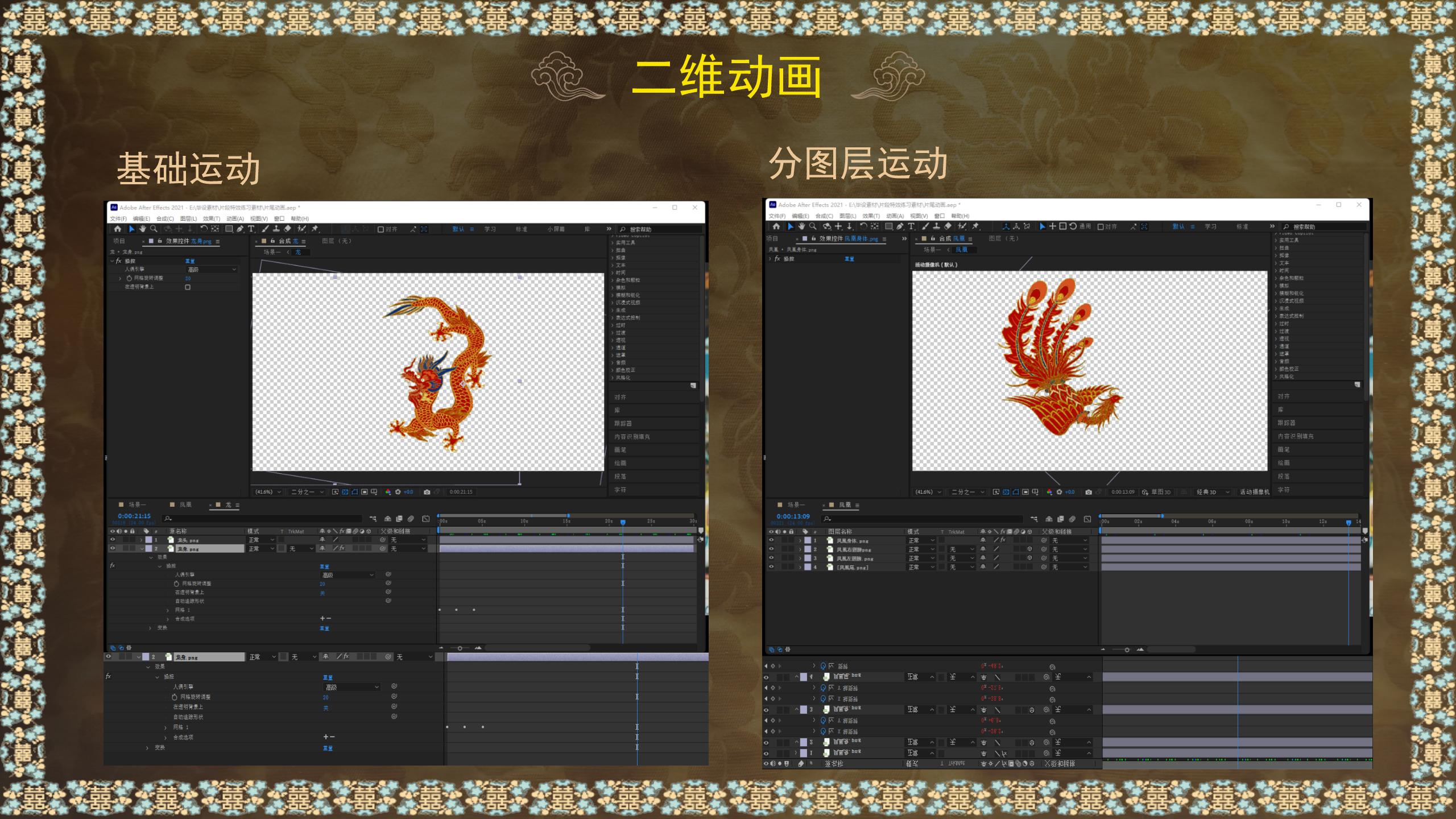Select the Home icon in left After Effects window
This screenshot has height=819, width=1456.
click(117, 229)
